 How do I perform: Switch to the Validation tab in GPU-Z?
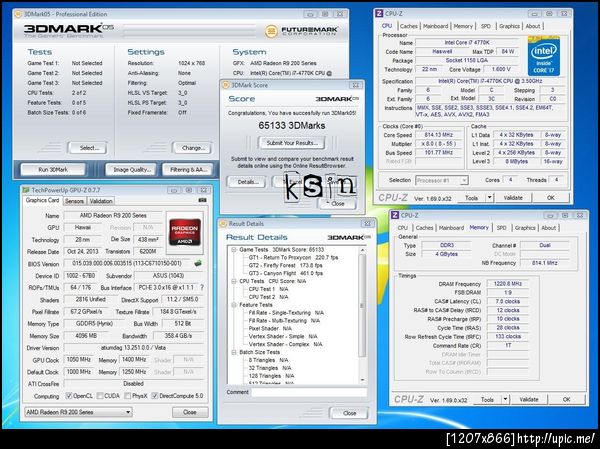point(101,201)
